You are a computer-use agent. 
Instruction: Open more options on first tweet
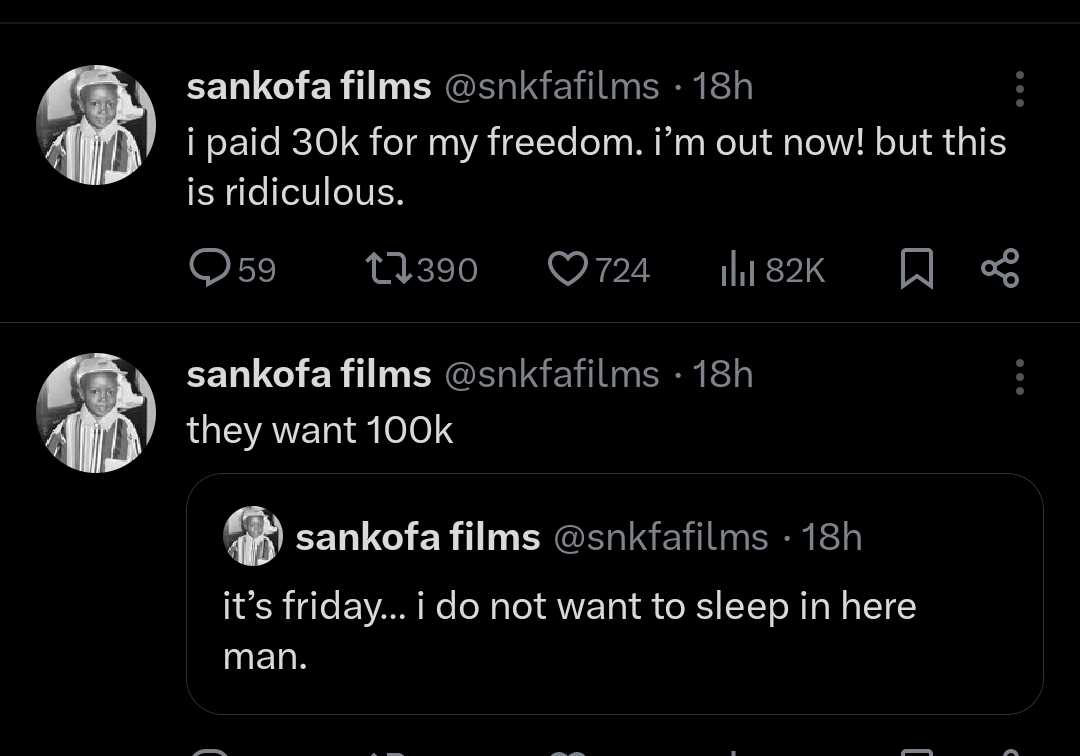[1019, 89]
